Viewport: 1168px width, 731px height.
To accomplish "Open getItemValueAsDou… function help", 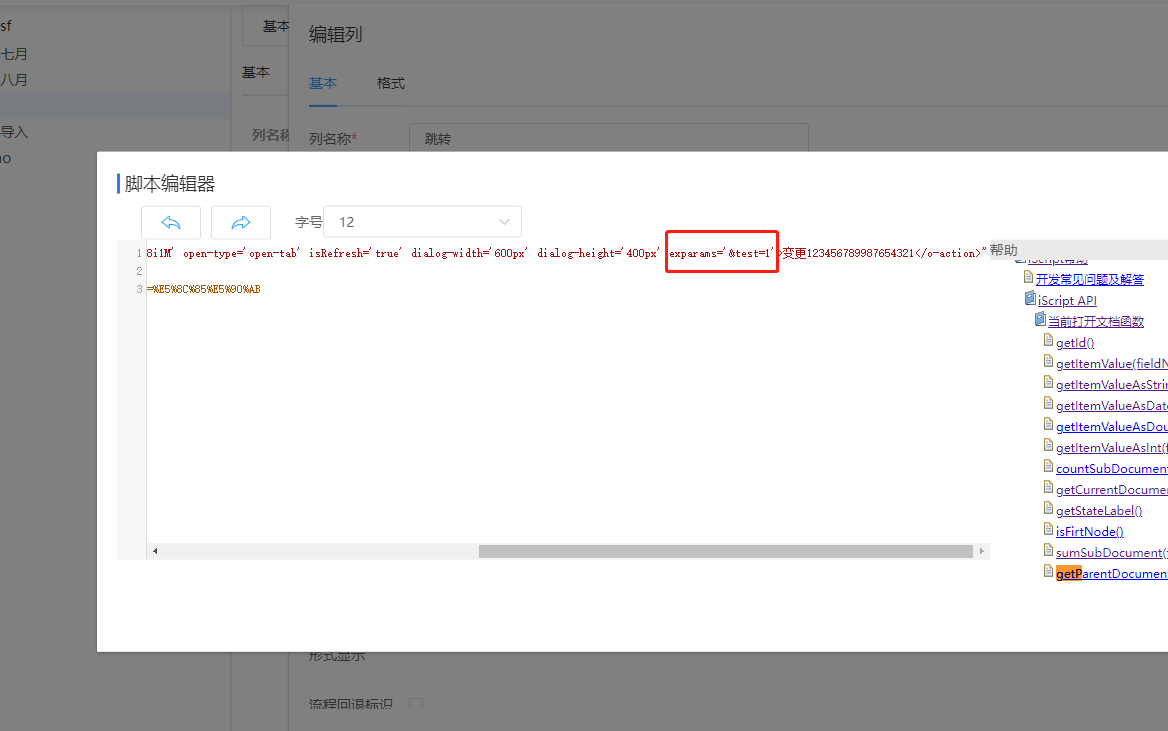I will click(1111, 426).
